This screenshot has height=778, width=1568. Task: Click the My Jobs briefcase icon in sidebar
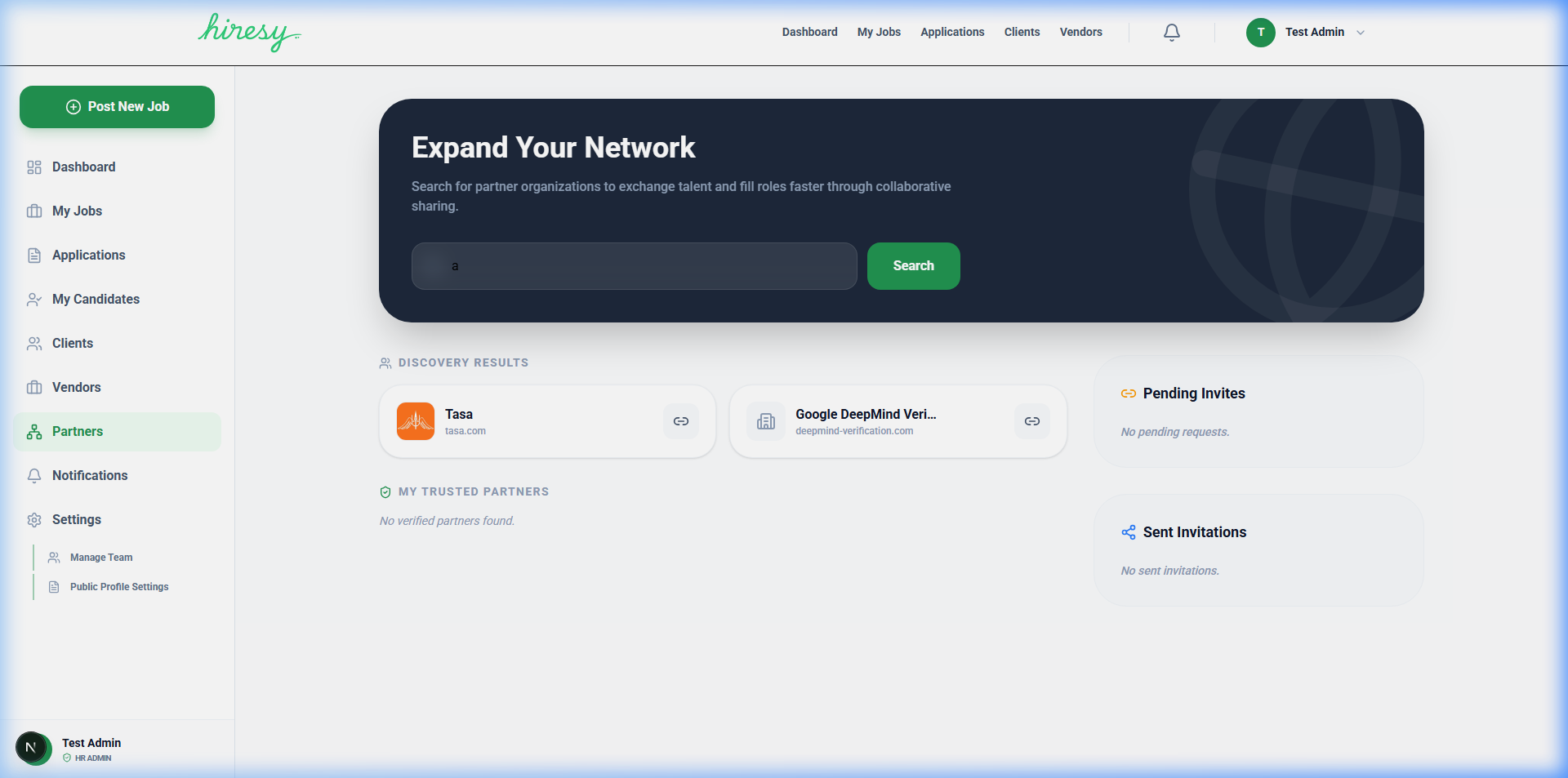tap(34, 211)
